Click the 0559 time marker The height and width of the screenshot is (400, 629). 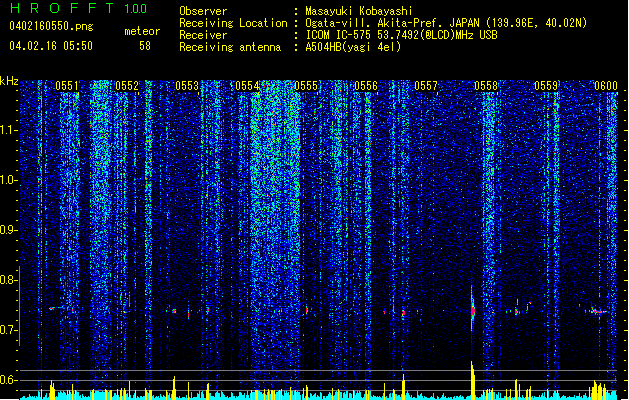546,86
